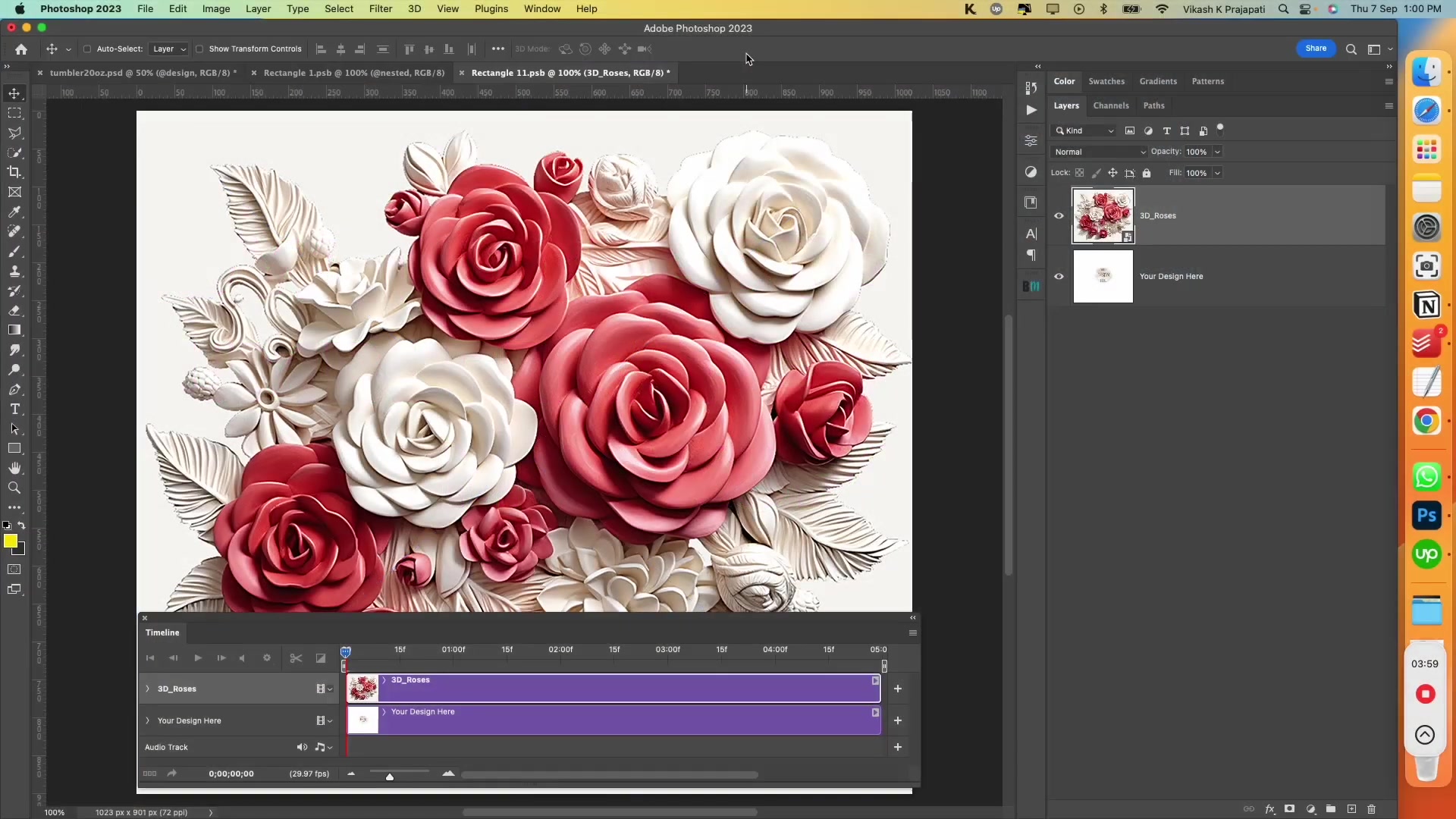The width and height of the screenshot is (1456, 819).
Task: Open the Filter menu
Action: (x=380, y=8)
